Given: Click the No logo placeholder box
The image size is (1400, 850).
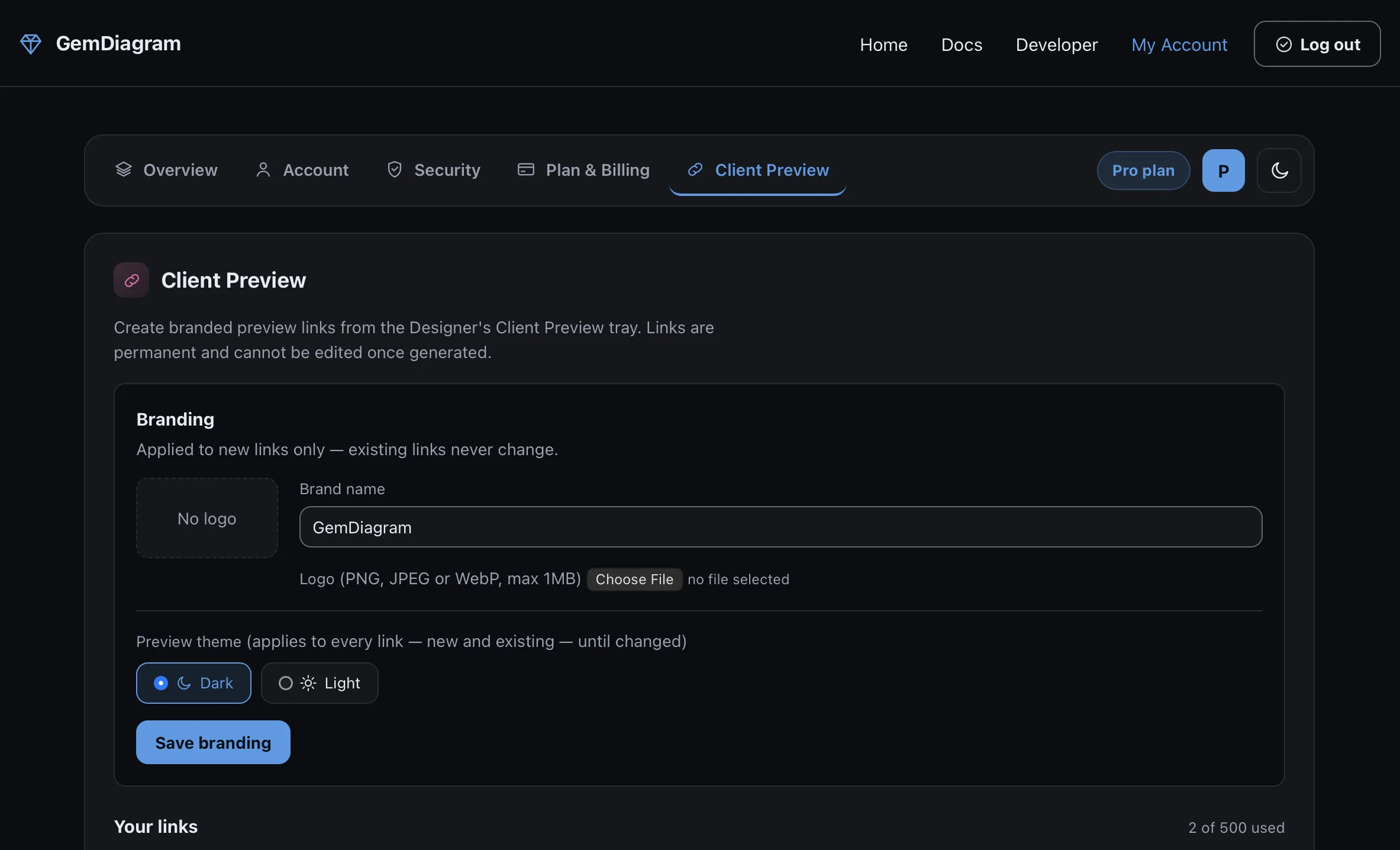Looking at the screenshot, I should click(x=207, y=518).
